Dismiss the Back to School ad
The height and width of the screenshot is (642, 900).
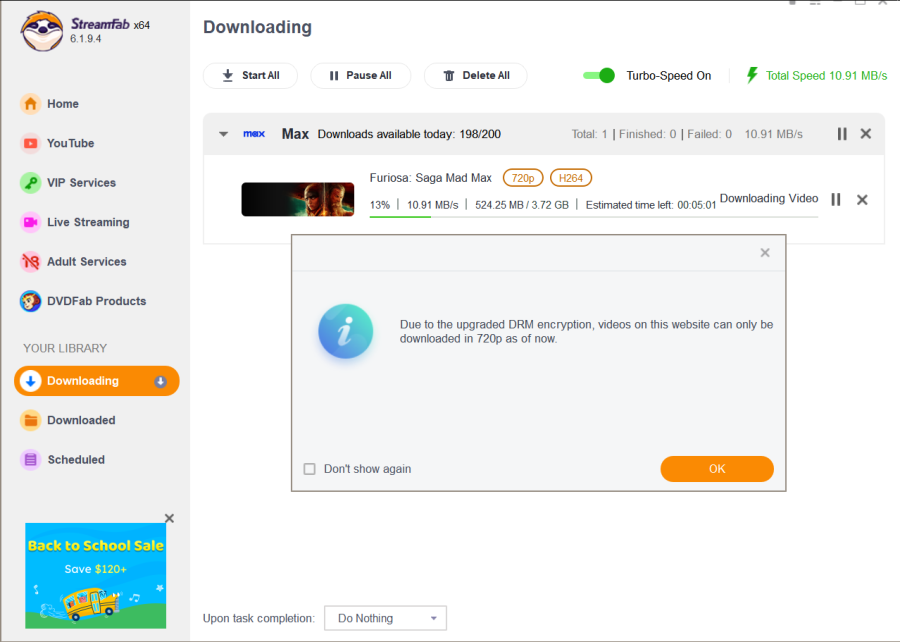pos(169,519)
